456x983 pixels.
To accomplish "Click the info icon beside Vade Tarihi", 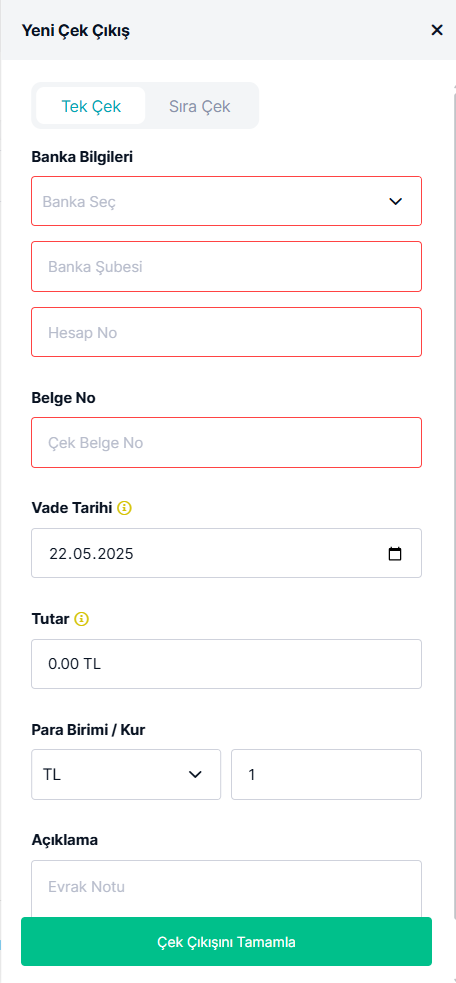I will [124, 508].
